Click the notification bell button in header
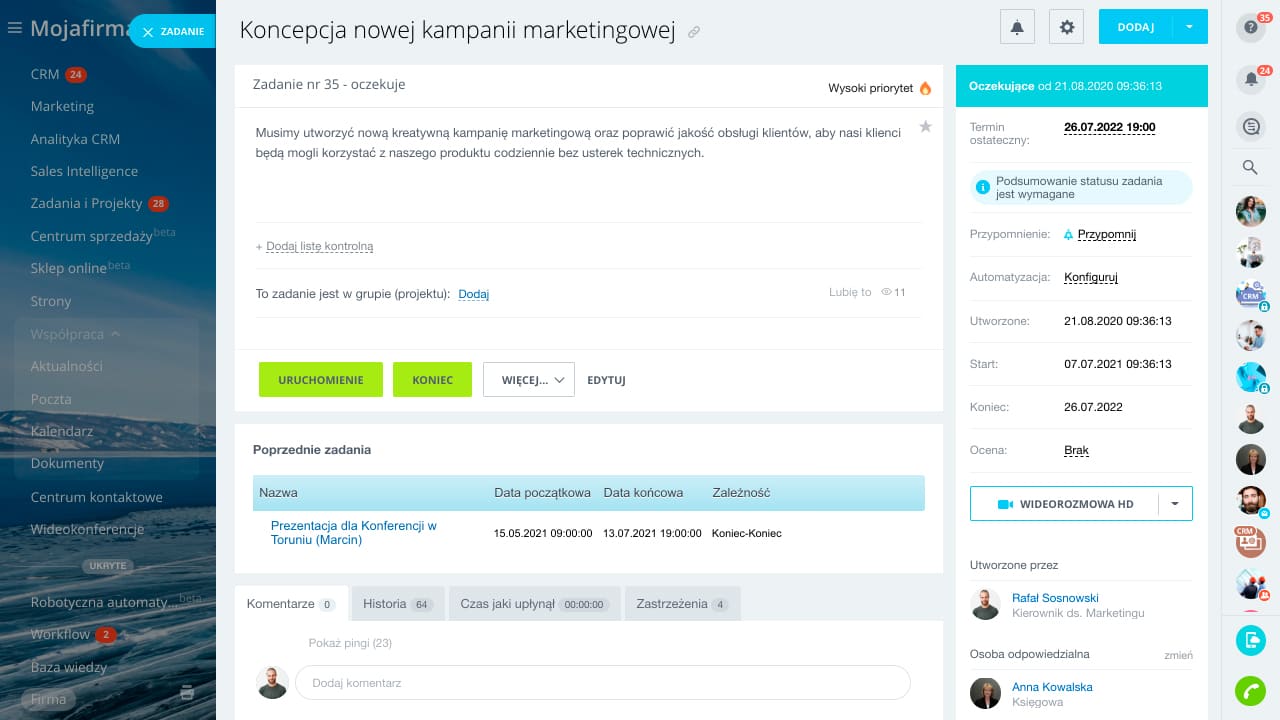The image size is (1280, 720). 1017,27
